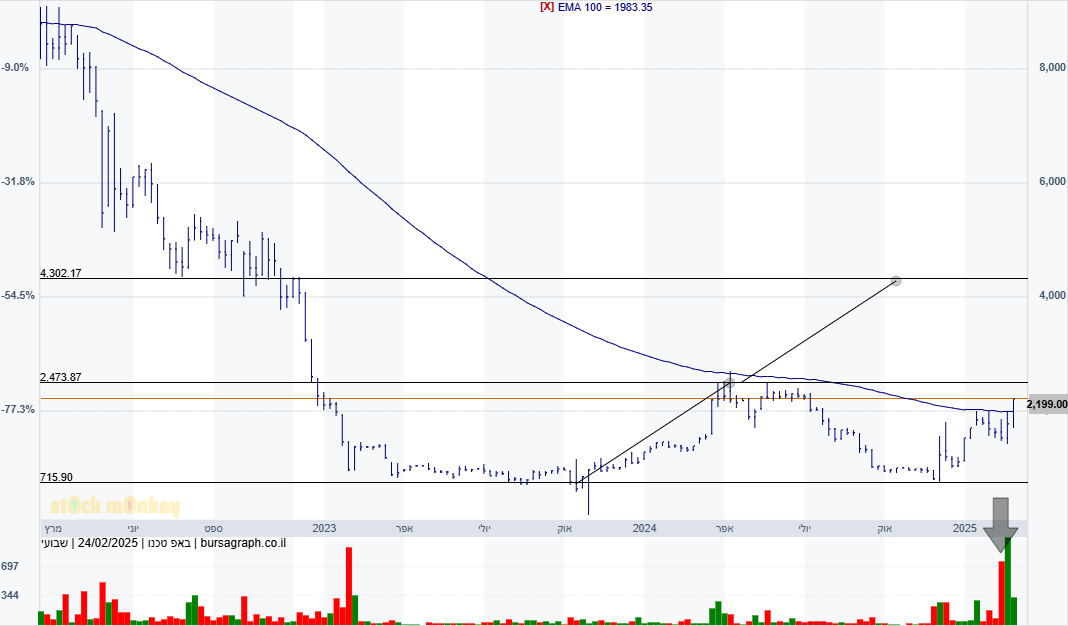Click the 2025 year marker on timeline

964,528
